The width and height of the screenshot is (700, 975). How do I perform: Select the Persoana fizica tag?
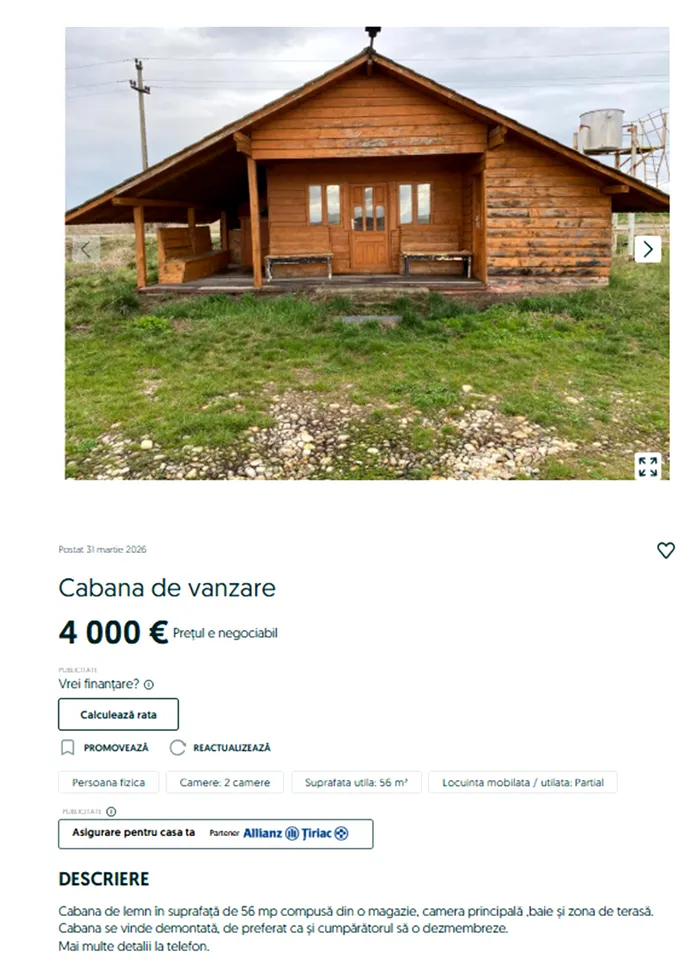pos(108,782)
